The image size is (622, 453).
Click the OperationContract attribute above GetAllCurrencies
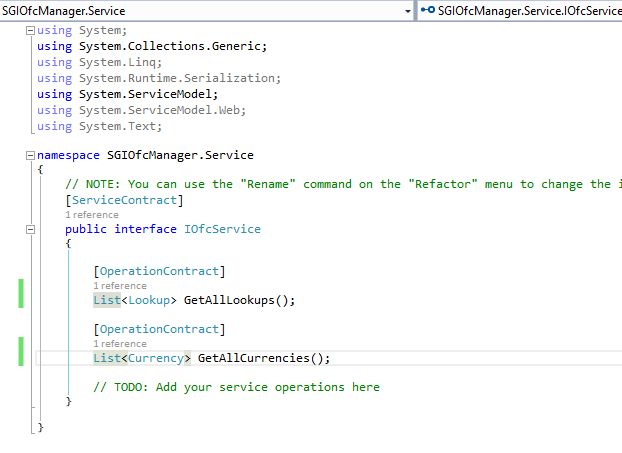point(159,329)
